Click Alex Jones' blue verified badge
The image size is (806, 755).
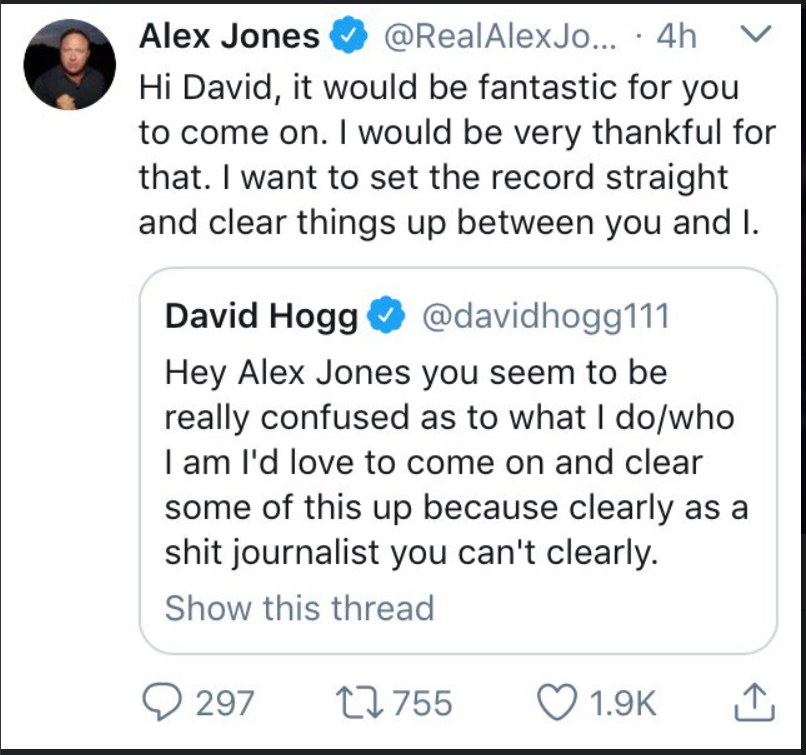[348, 34]
